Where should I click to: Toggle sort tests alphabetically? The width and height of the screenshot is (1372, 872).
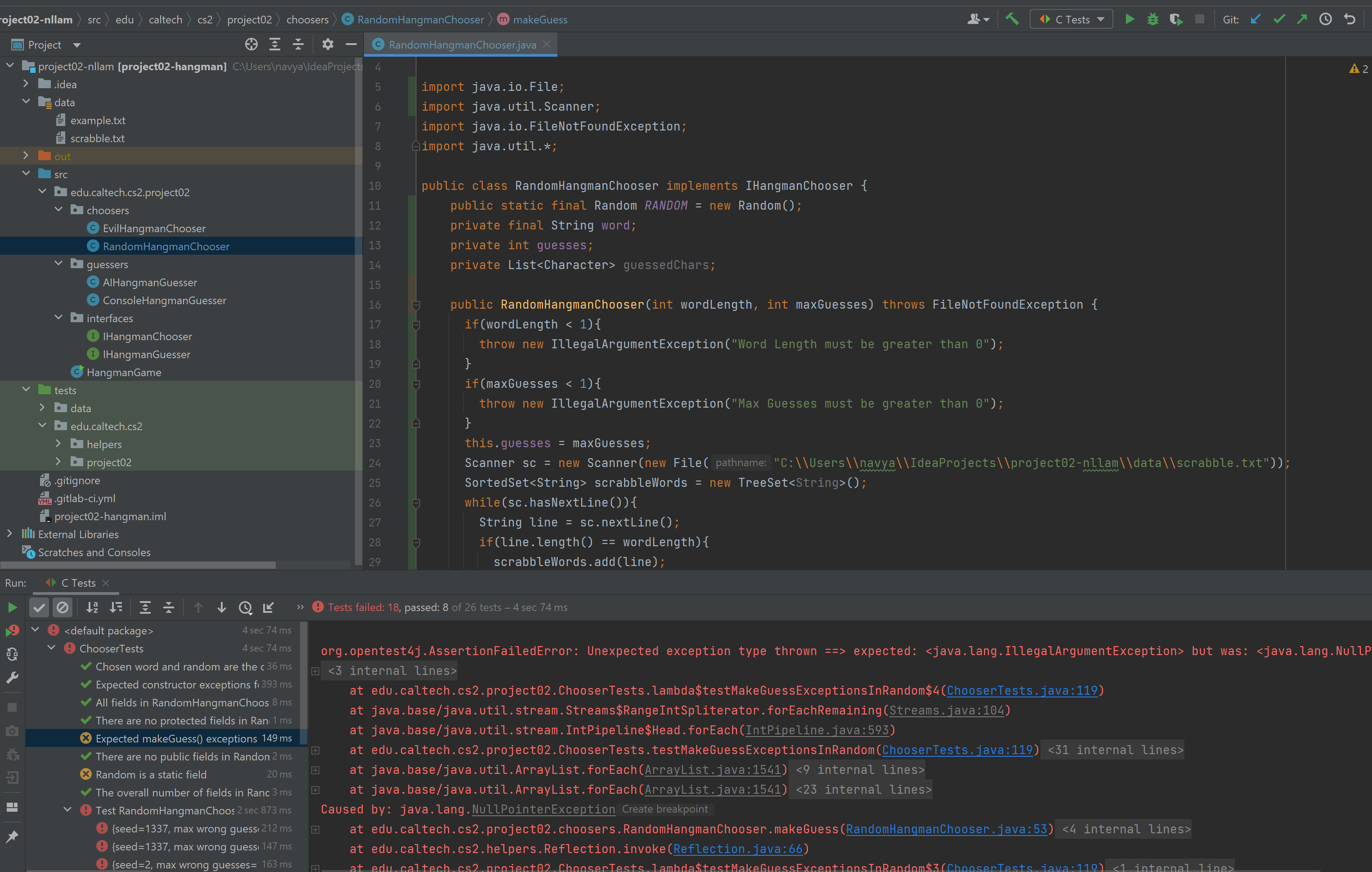[92, 607]
